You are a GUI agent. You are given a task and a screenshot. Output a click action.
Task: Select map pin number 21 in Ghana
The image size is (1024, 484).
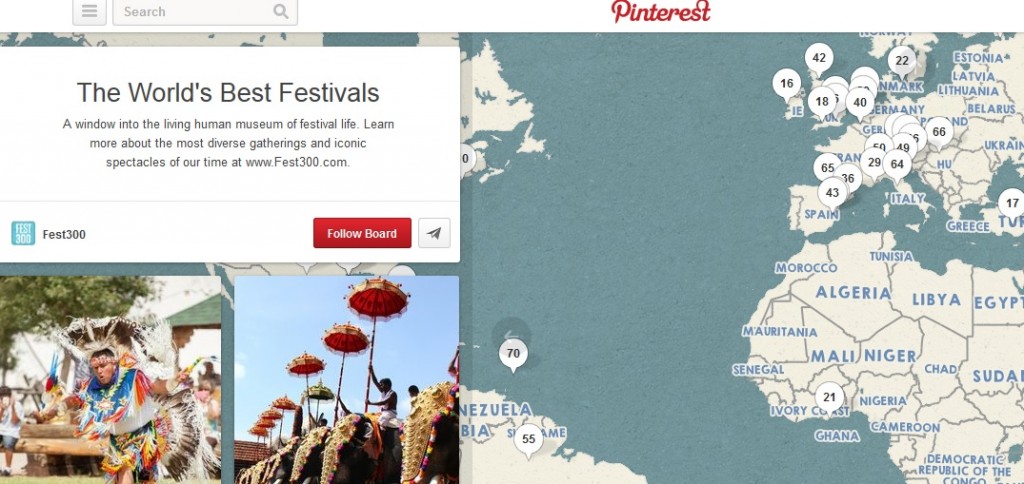pos(829,398)
